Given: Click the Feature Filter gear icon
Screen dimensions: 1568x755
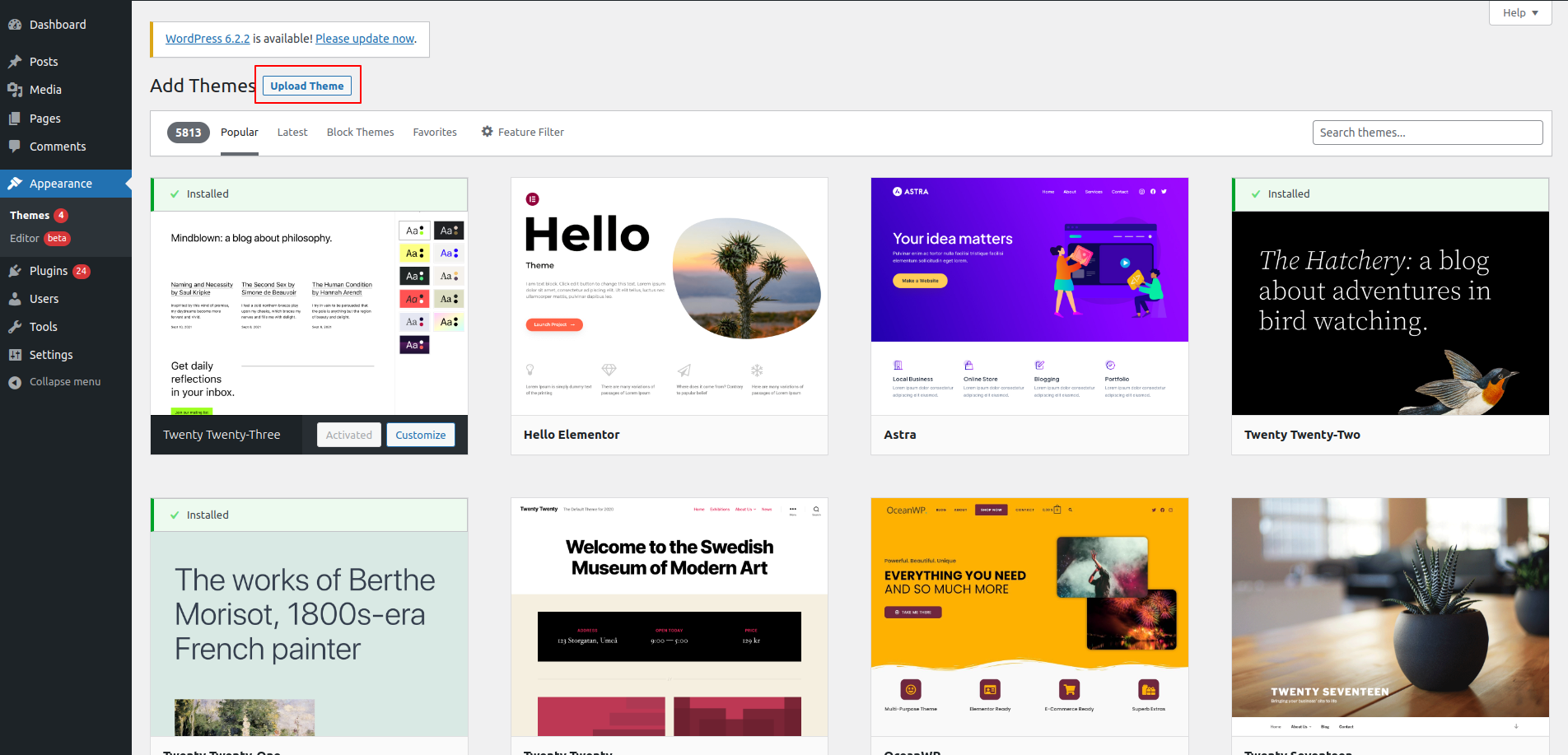Looking at the screenshot, I should pyautogui.click(x=487, y=131).
